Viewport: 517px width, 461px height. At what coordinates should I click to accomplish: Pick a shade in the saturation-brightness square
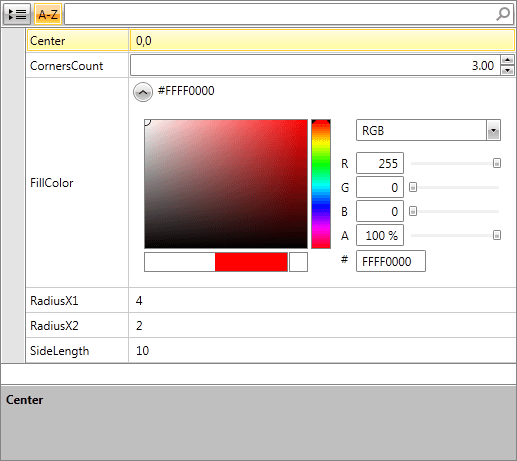pos(226,184)
